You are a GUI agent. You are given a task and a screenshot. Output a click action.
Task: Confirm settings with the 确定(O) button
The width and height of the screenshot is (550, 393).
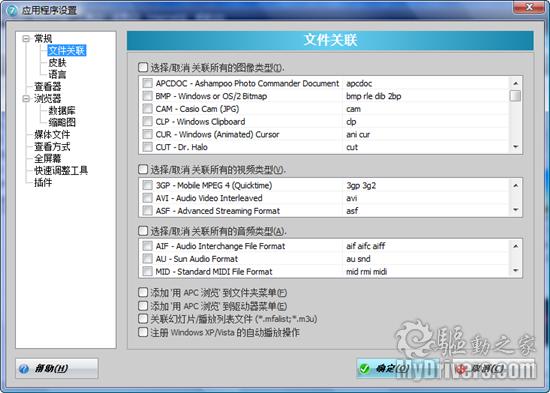tap(397, 368)
